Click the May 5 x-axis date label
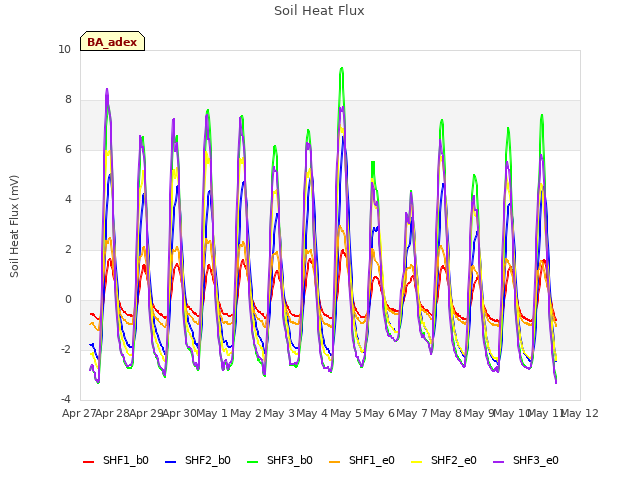Image resolution: width=640 pixels, height=480 pixels. coord(346,413)
